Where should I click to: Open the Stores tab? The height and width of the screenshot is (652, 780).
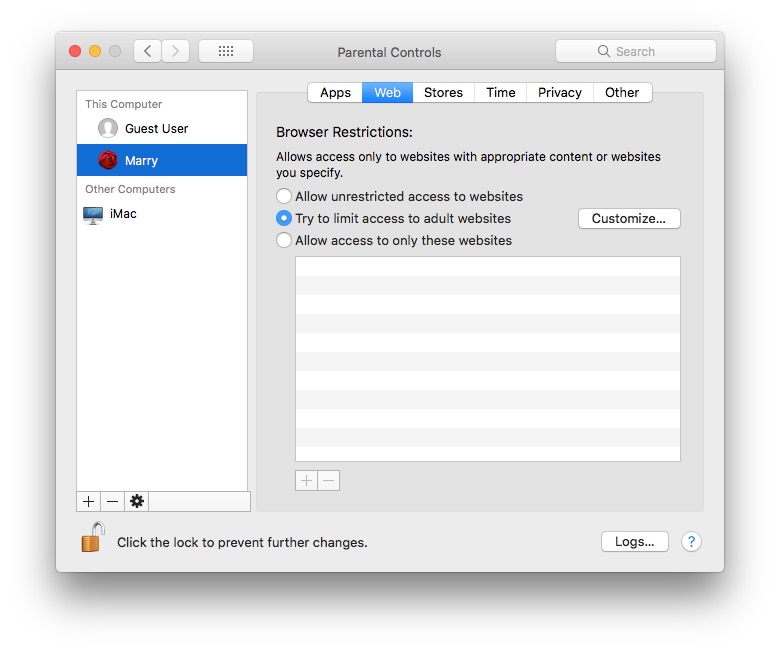(x=443, y=93)
